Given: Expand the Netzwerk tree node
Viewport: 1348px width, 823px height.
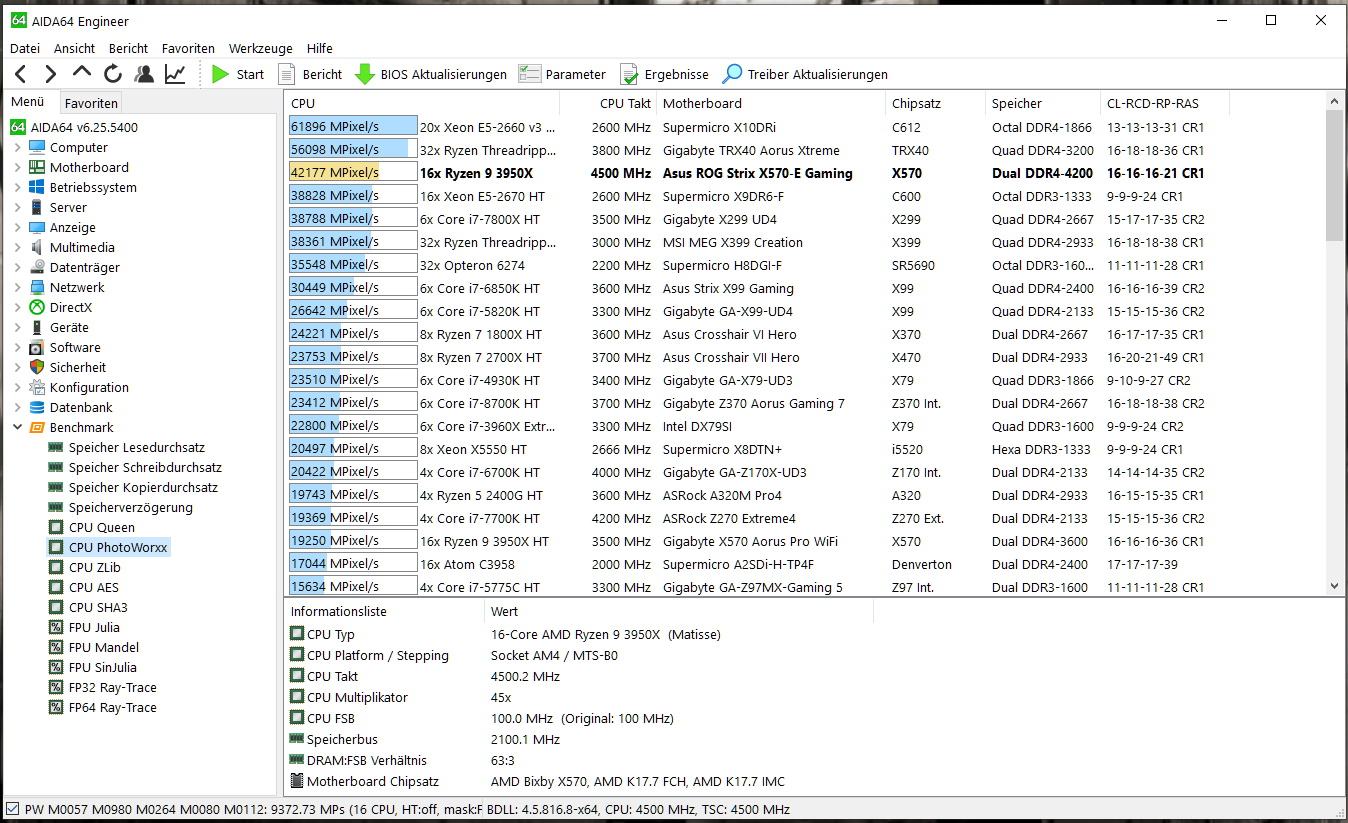Looking at the screenshot, I should pos(17,287).
